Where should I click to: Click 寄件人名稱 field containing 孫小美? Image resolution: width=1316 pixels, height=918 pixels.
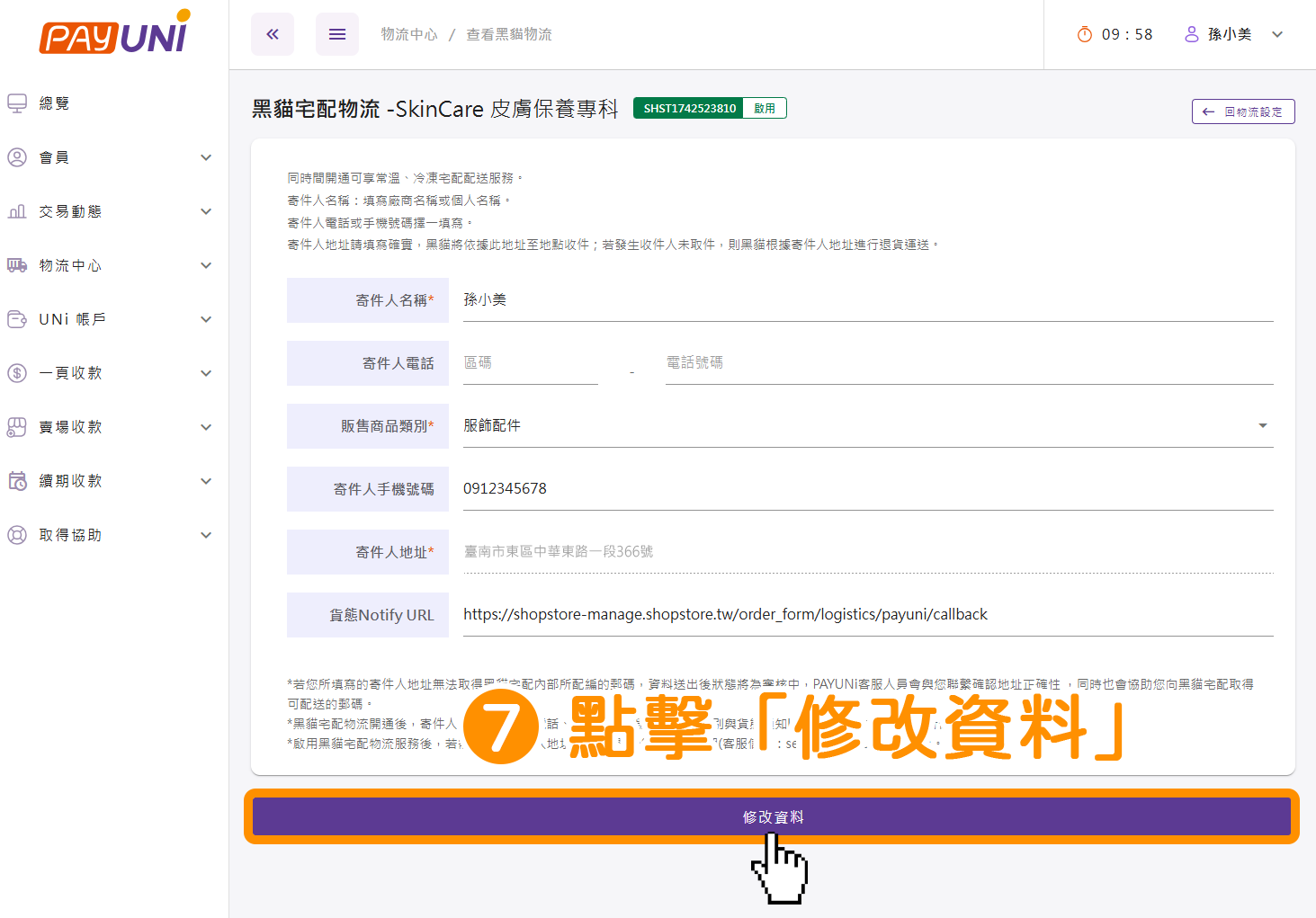868,299
